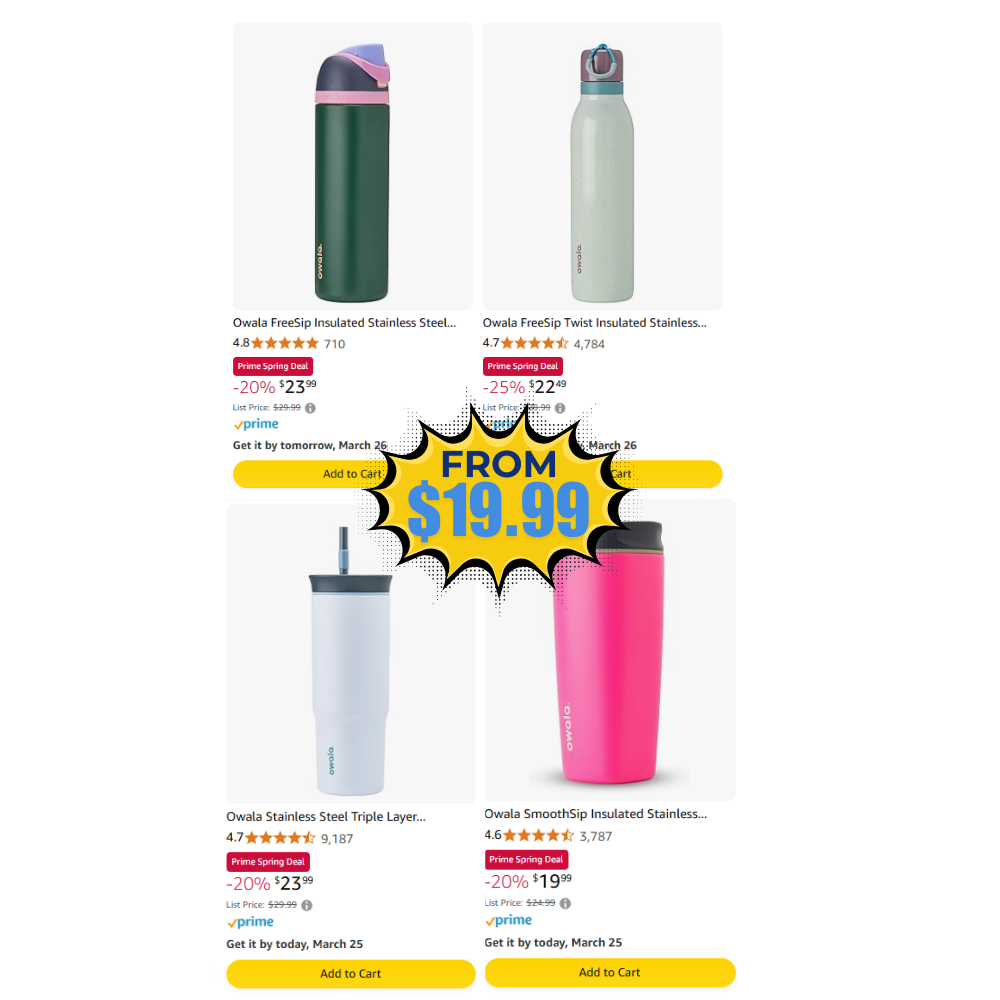This screenshot has height=1000, width=1000.
Task: View 9,187 reviews for Triple Layer tumbler
Action: [x=337, y=839]
